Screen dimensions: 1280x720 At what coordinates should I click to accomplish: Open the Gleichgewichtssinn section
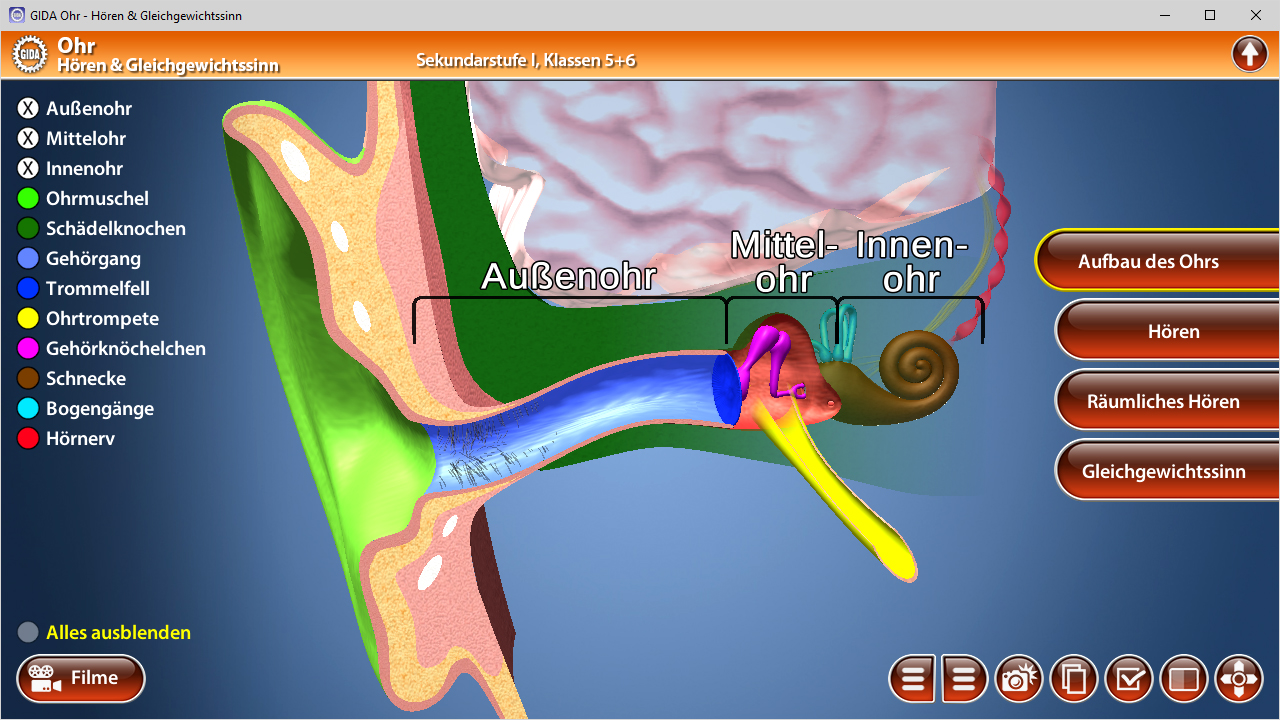1163,471
